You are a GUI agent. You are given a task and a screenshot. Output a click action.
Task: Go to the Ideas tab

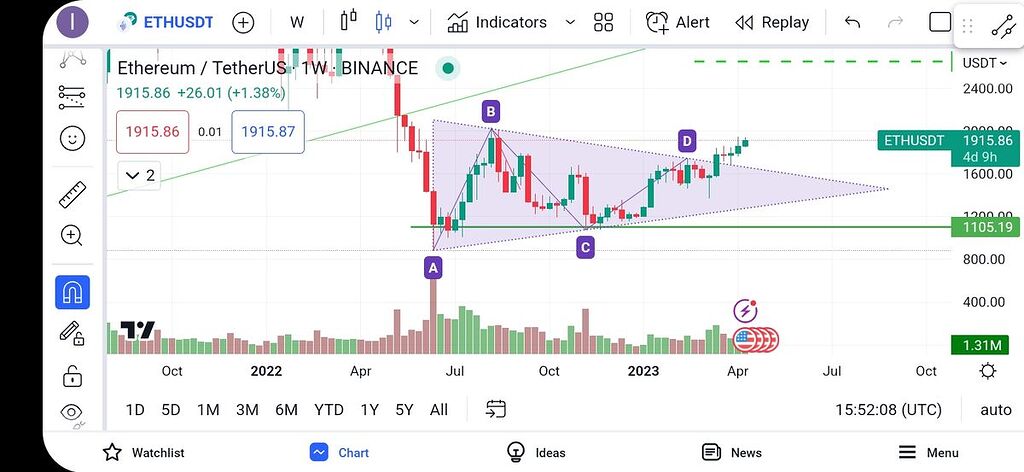point(537,452)
